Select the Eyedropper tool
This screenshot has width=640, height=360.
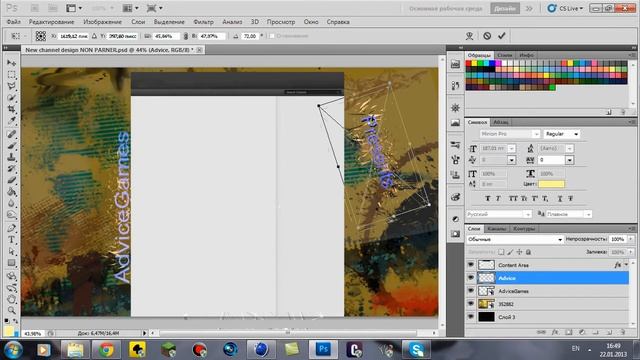pos(11,120)
